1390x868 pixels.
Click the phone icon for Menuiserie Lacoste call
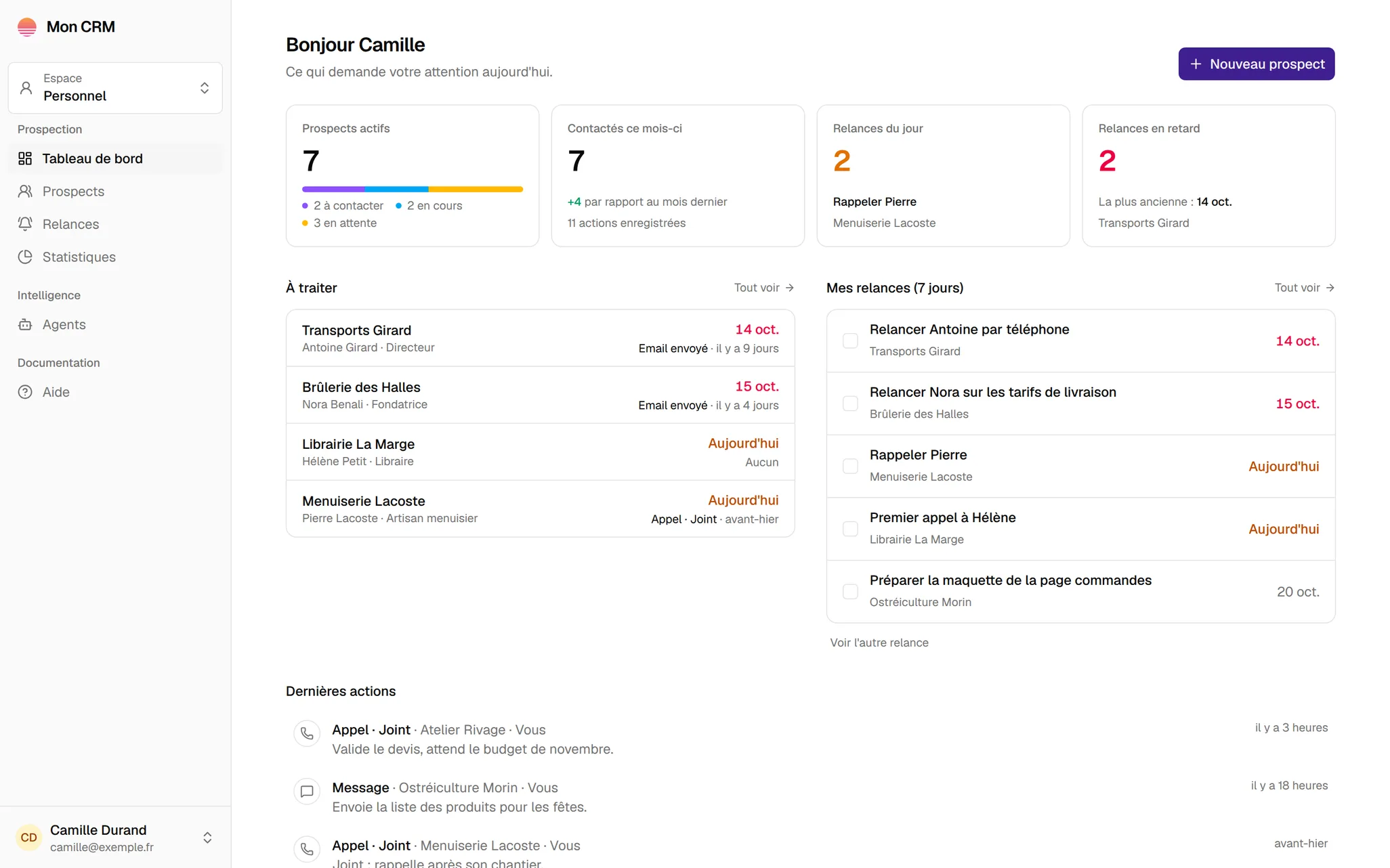point(307,849)
